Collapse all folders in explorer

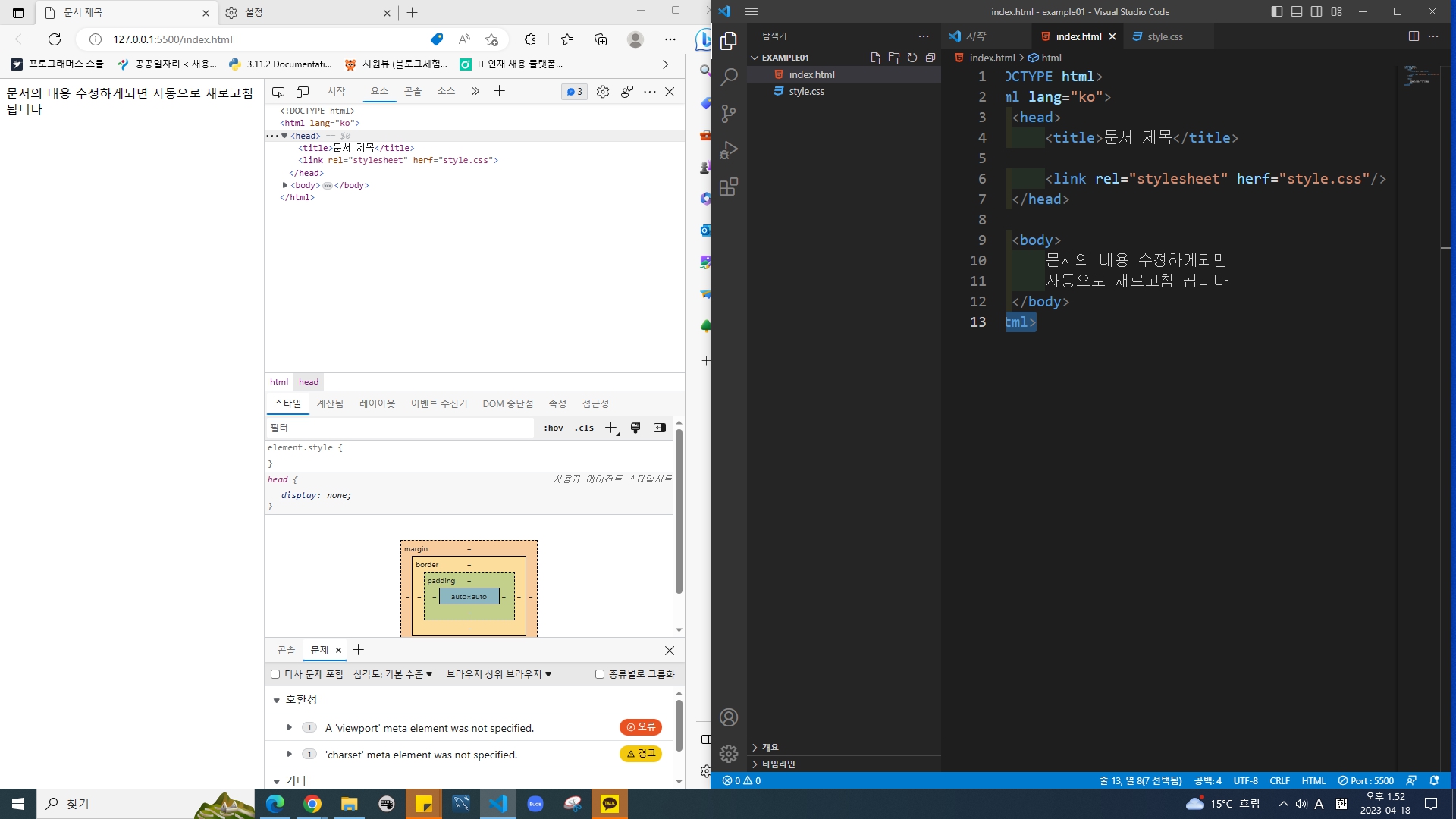[930, 58]
